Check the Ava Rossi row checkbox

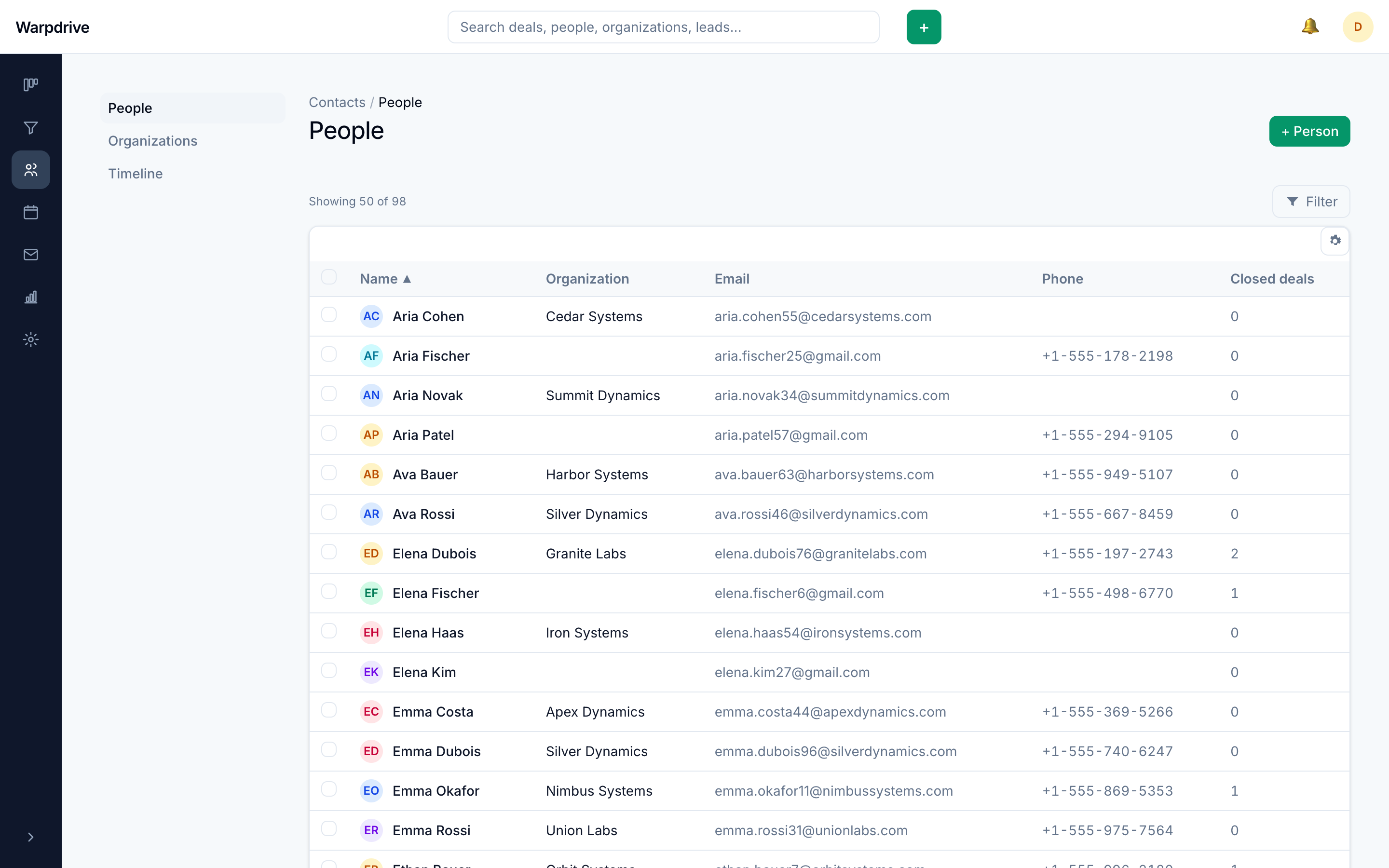pyautogui.click(x=329, y=512)
